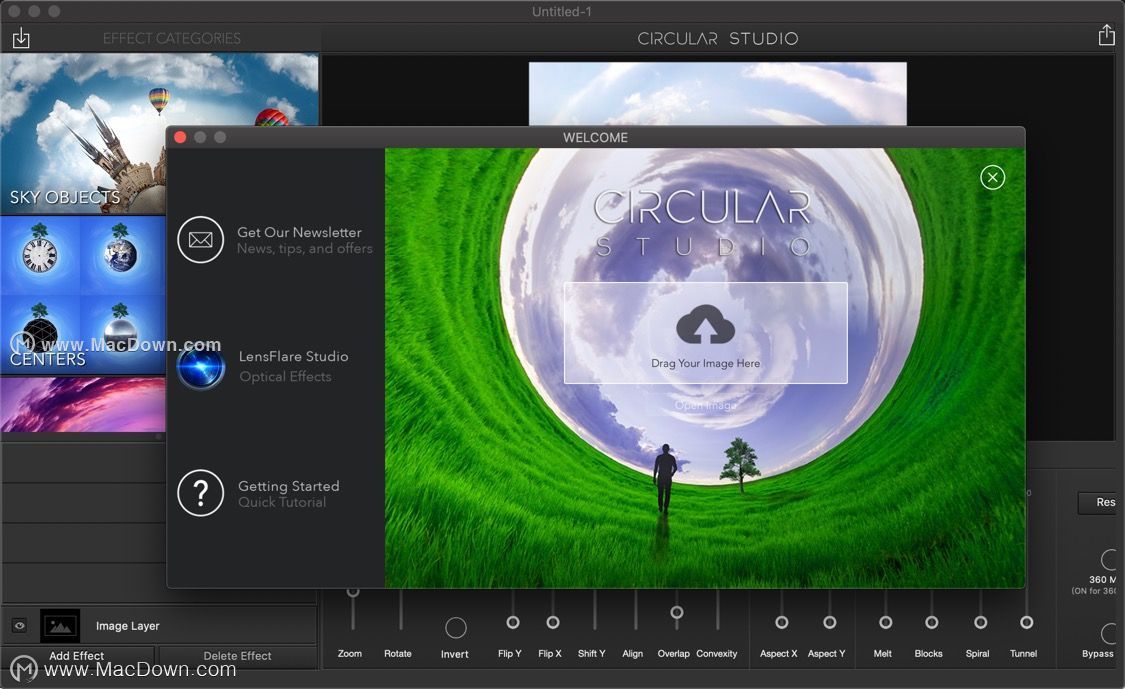The width and height of the screenshot is (1125, 689).
Task: Click the Delete Effect button
Action: point(237,656)
